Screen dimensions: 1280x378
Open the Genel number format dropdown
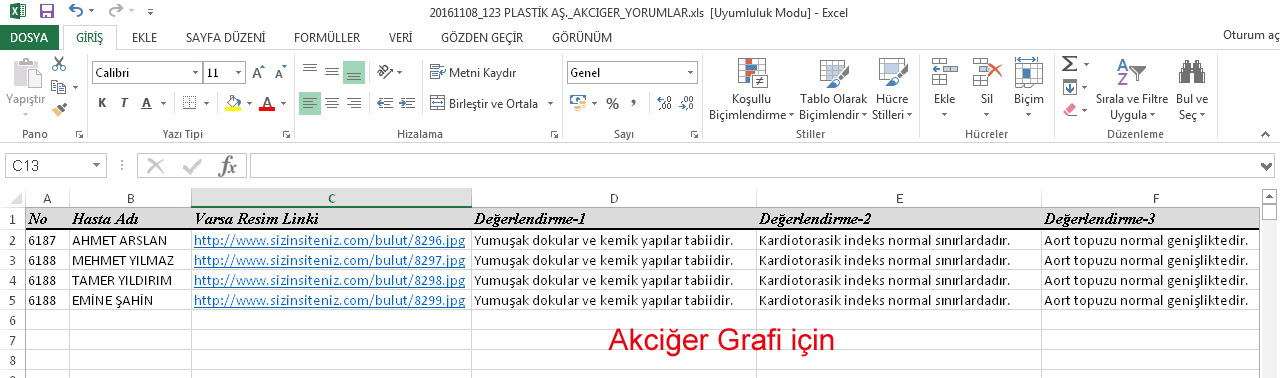(690, 73)
